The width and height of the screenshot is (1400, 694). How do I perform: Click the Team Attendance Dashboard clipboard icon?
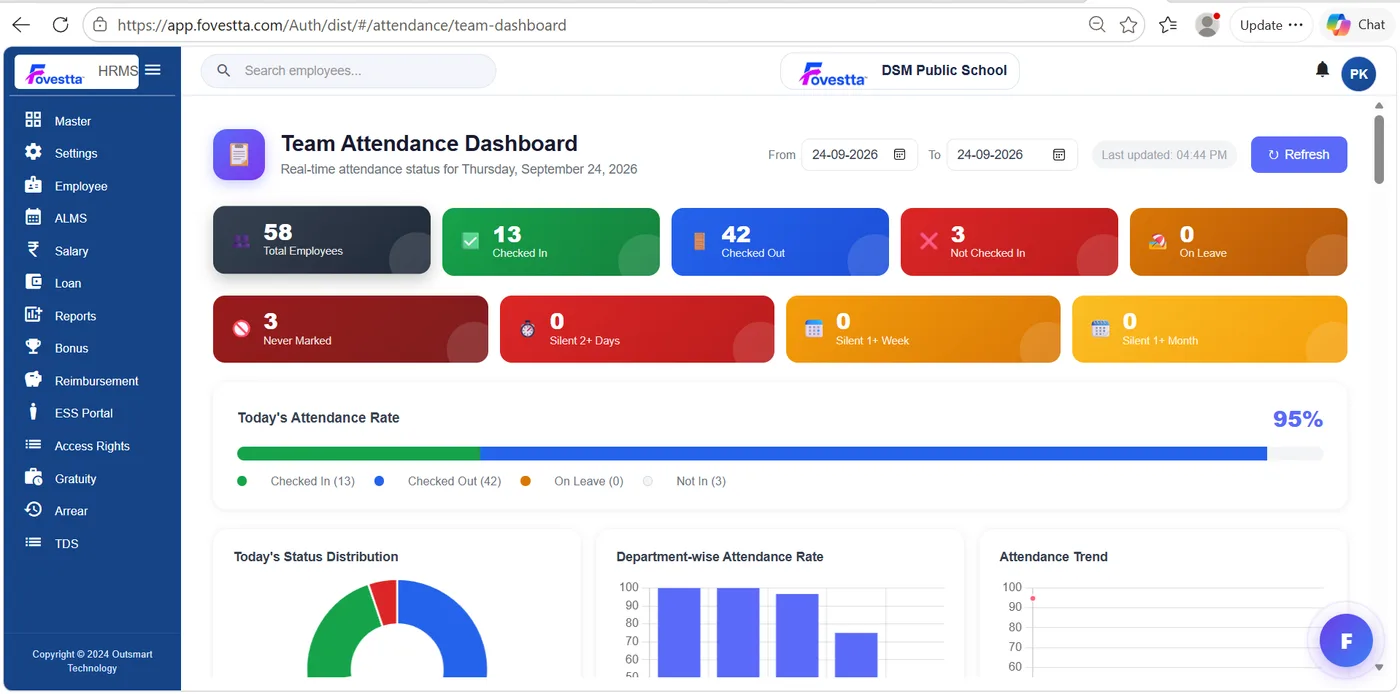(x=239, y=155)
